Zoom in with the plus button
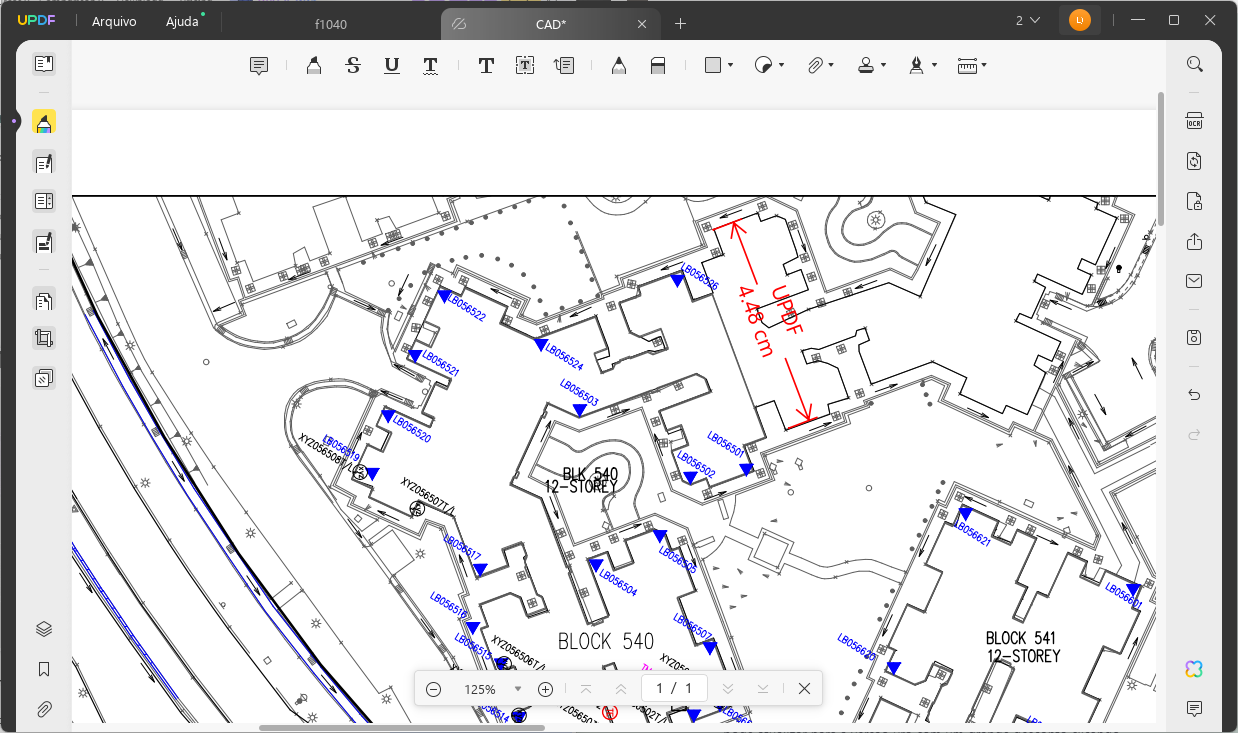The width and height of the screenshot is (1238, 733). 546,689
